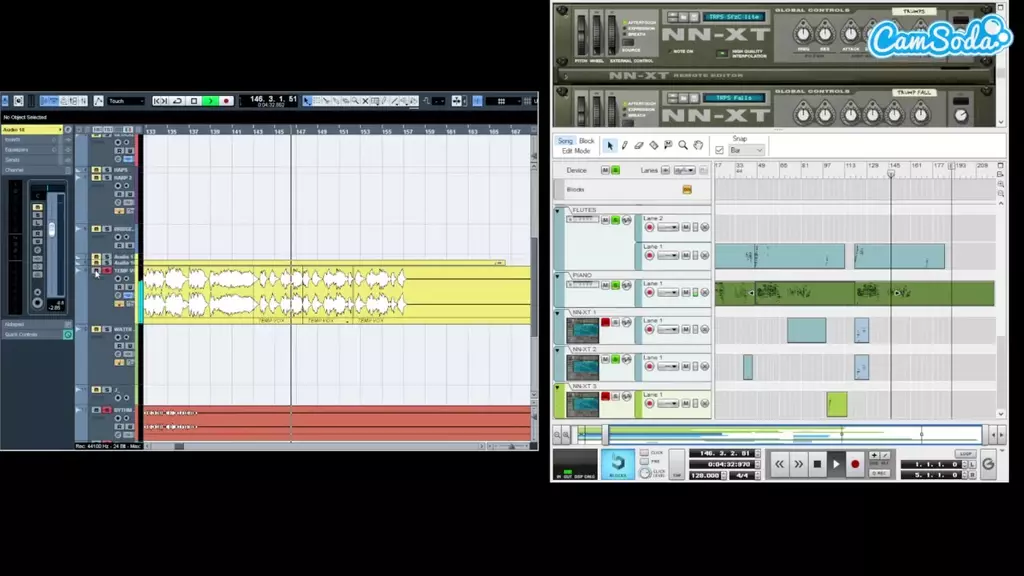The height and width of the screenshot is (576, 1024).
Task: Stop playback in Reason transport
Action: click(817, 464)
